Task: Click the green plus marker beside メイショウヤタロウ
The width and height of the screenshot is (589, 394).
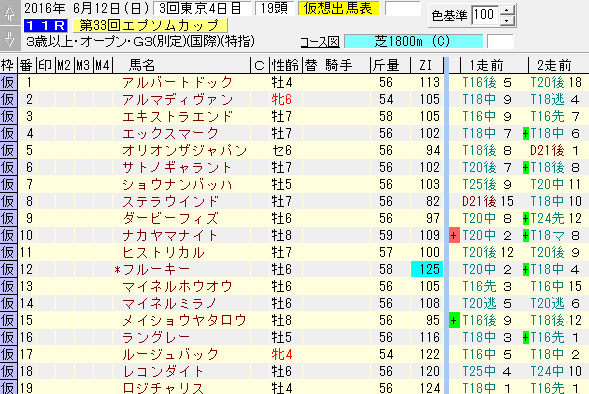Action: [454, 320]
